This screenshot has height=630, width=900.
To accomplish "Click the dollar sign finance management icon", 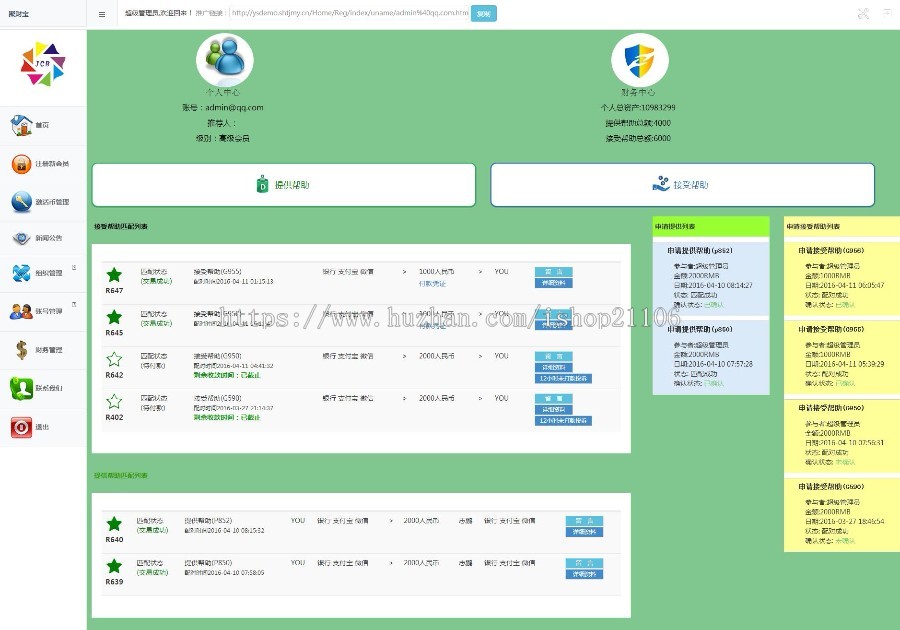I will 21,349.
